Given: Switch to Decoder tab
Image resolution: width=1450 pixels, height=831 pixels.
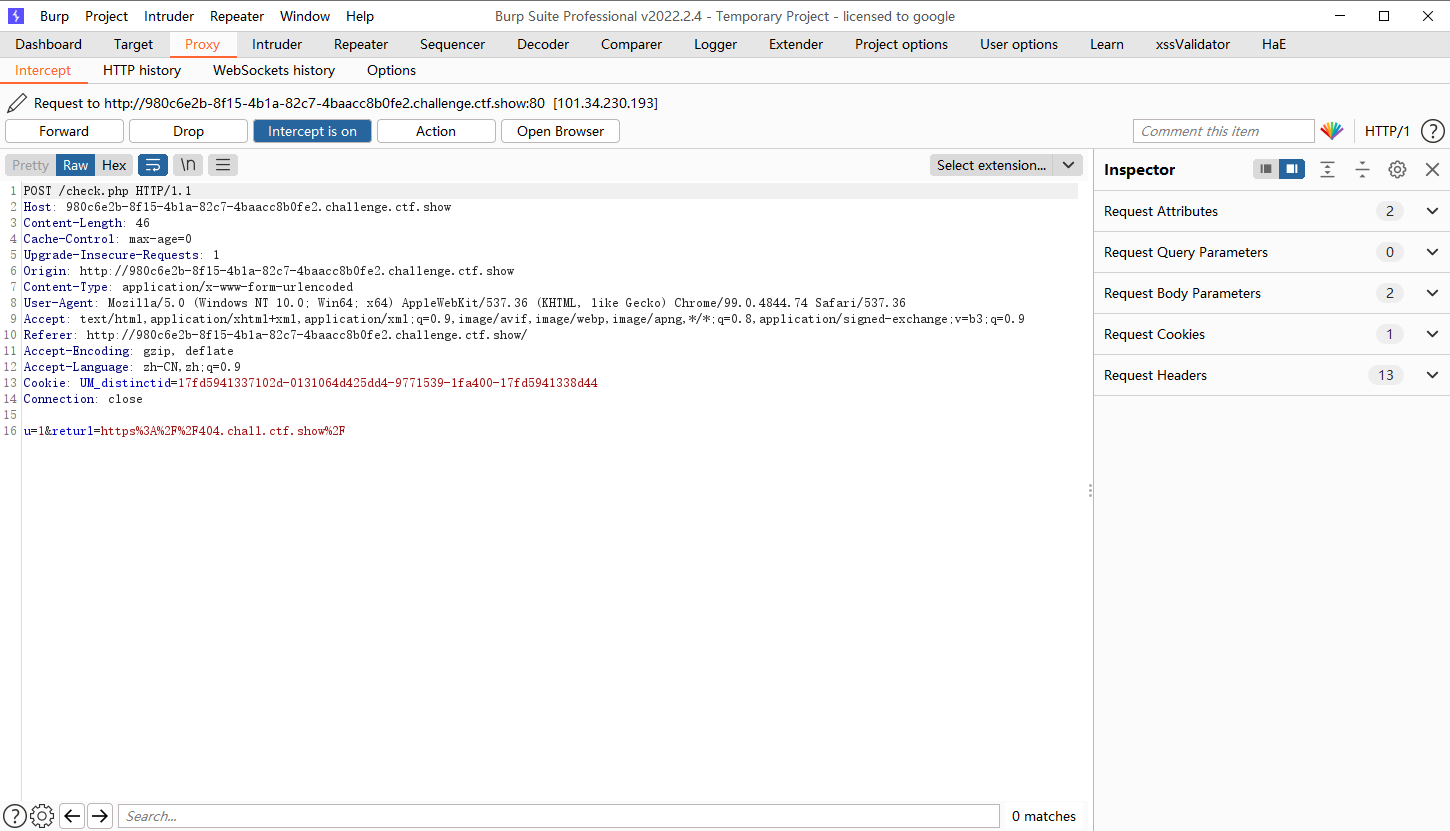Looking at the screenshot, I should pos(543,44).
